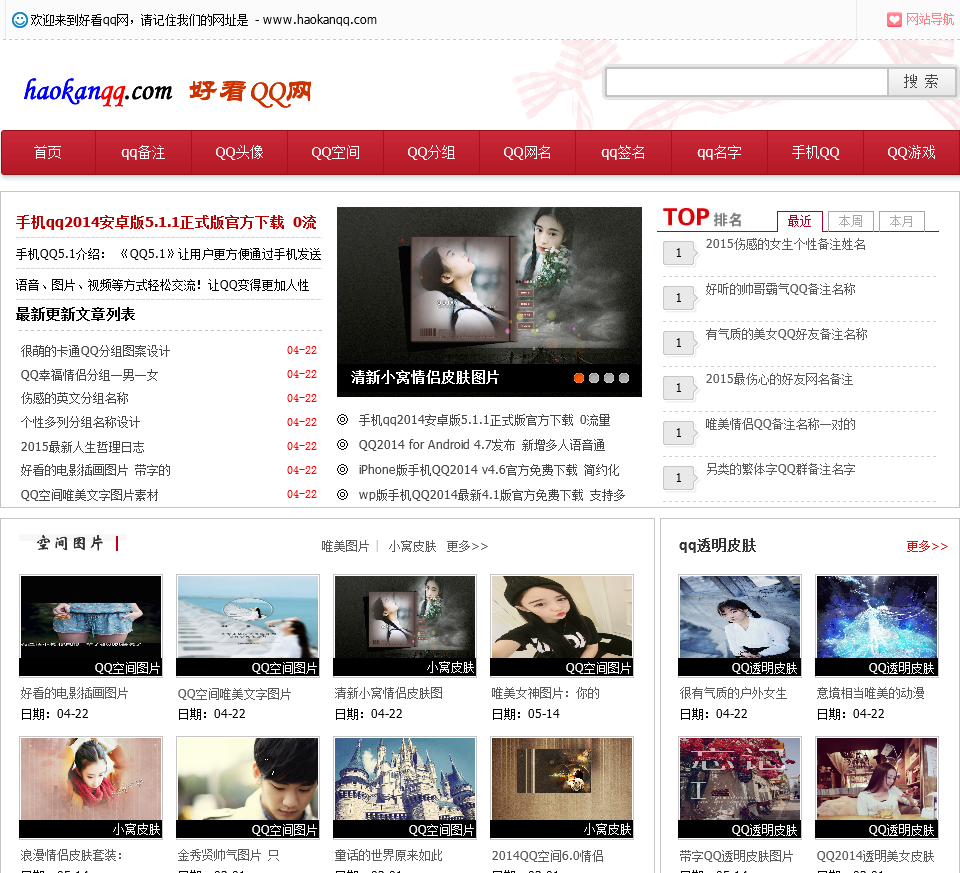The image size is (960, 873).
Task: Open the 手机QQ menu item
Action: click(x=816, y=152)
